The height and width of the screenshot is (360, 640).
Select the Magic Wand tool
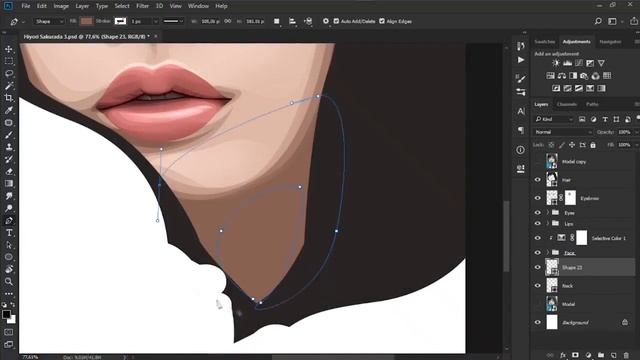pos(9,86)
